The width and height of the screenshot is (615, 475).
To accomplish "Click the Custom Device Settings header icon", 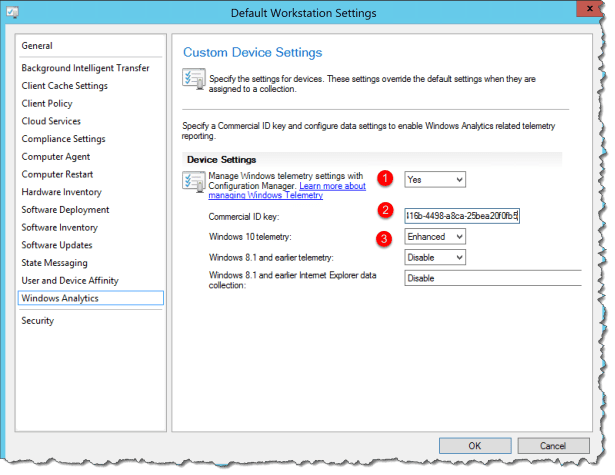I will coord(194,79).
